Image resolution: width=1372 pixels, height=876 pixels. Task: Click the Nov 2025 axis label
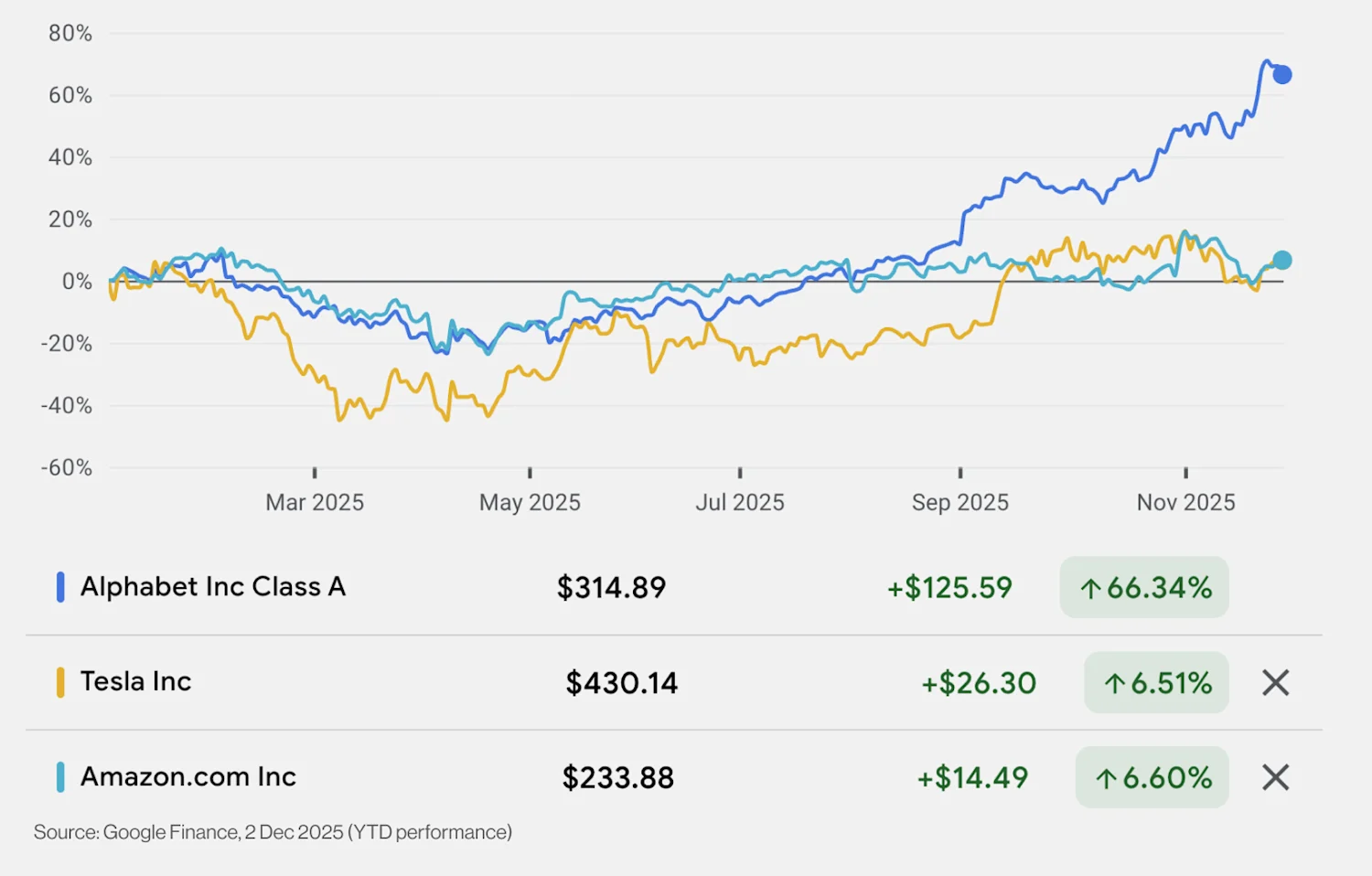[x=1186, y=502]
